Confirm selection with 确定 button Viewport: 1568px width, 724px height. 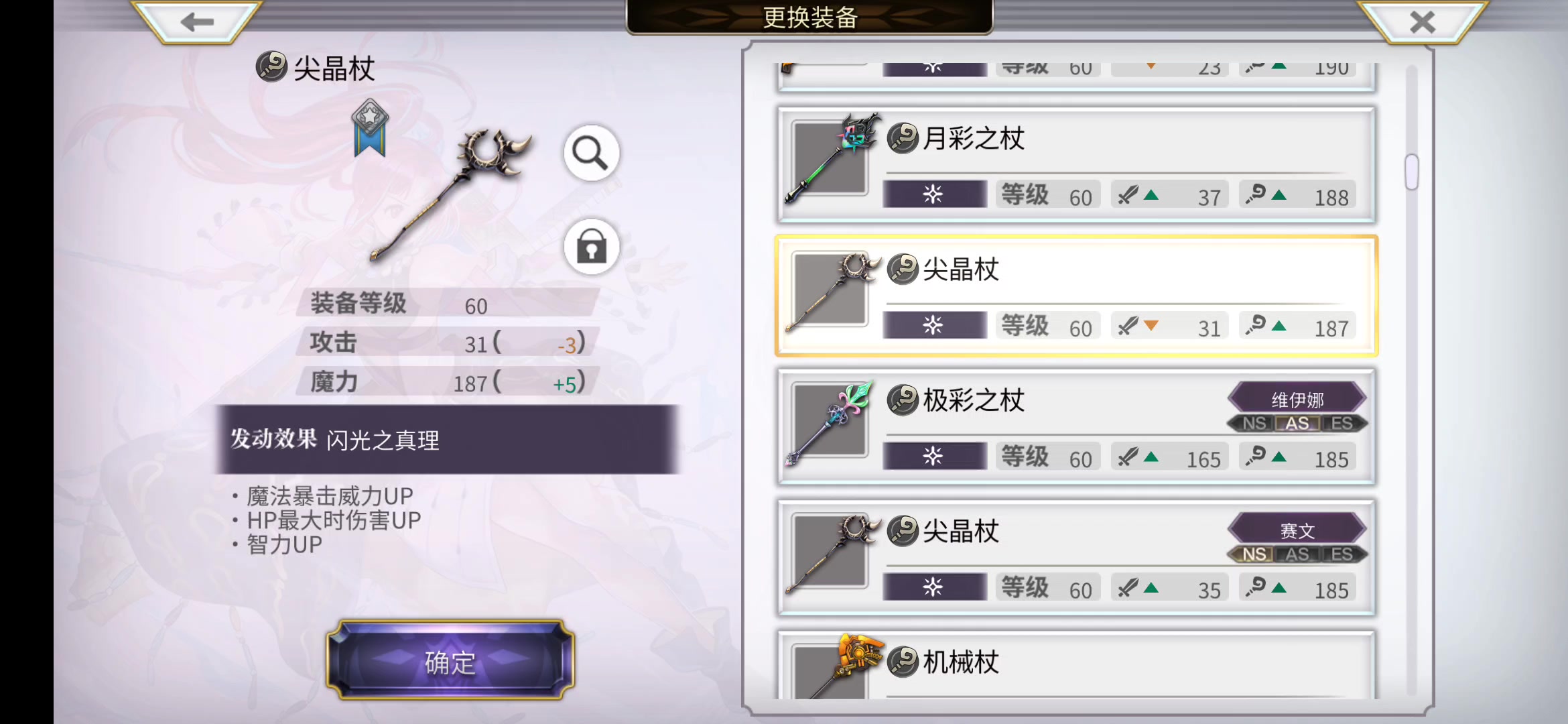click(450, 660)
